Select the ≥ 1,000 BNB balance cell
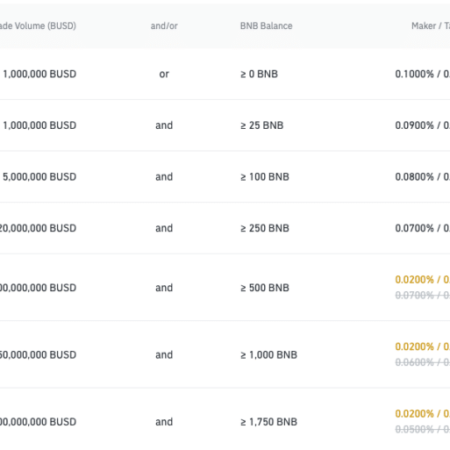Viewport: 450px width, 450px height. [x=269, y=355]
